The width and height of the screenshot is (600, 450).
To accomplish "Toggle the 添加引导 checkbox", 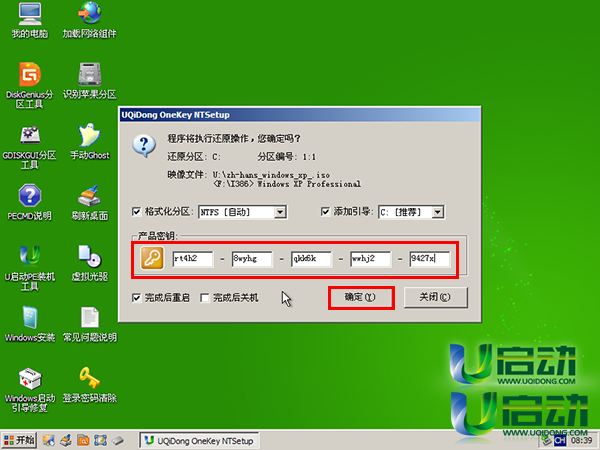I will pos(326,212).
